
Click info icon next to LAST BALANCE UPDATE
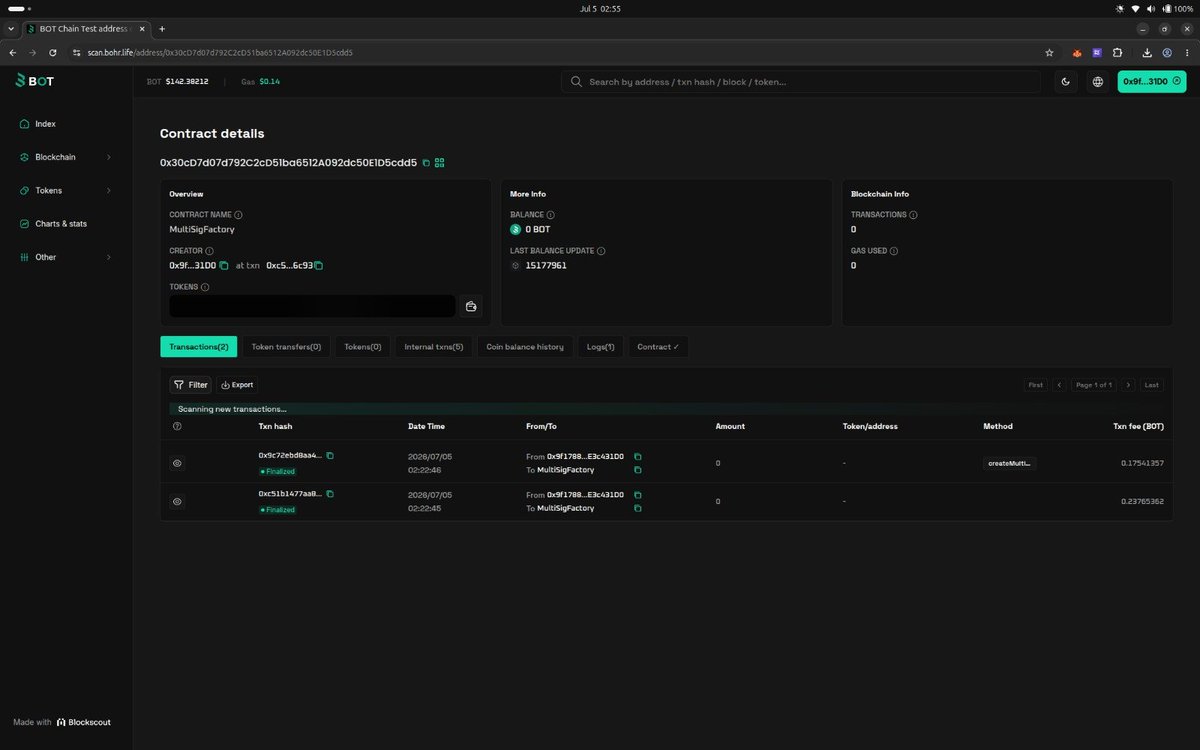[x=601, y=251]
